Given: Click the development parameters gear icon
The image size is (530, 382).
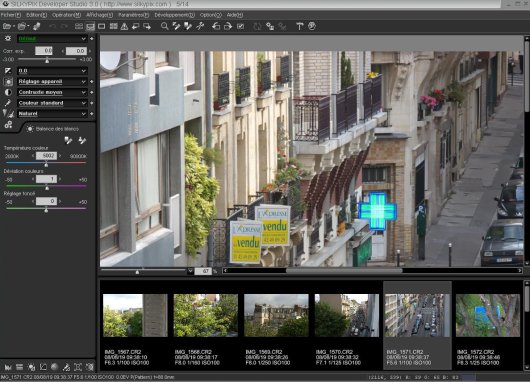Looking at the screenshot, I should (8, 39).
